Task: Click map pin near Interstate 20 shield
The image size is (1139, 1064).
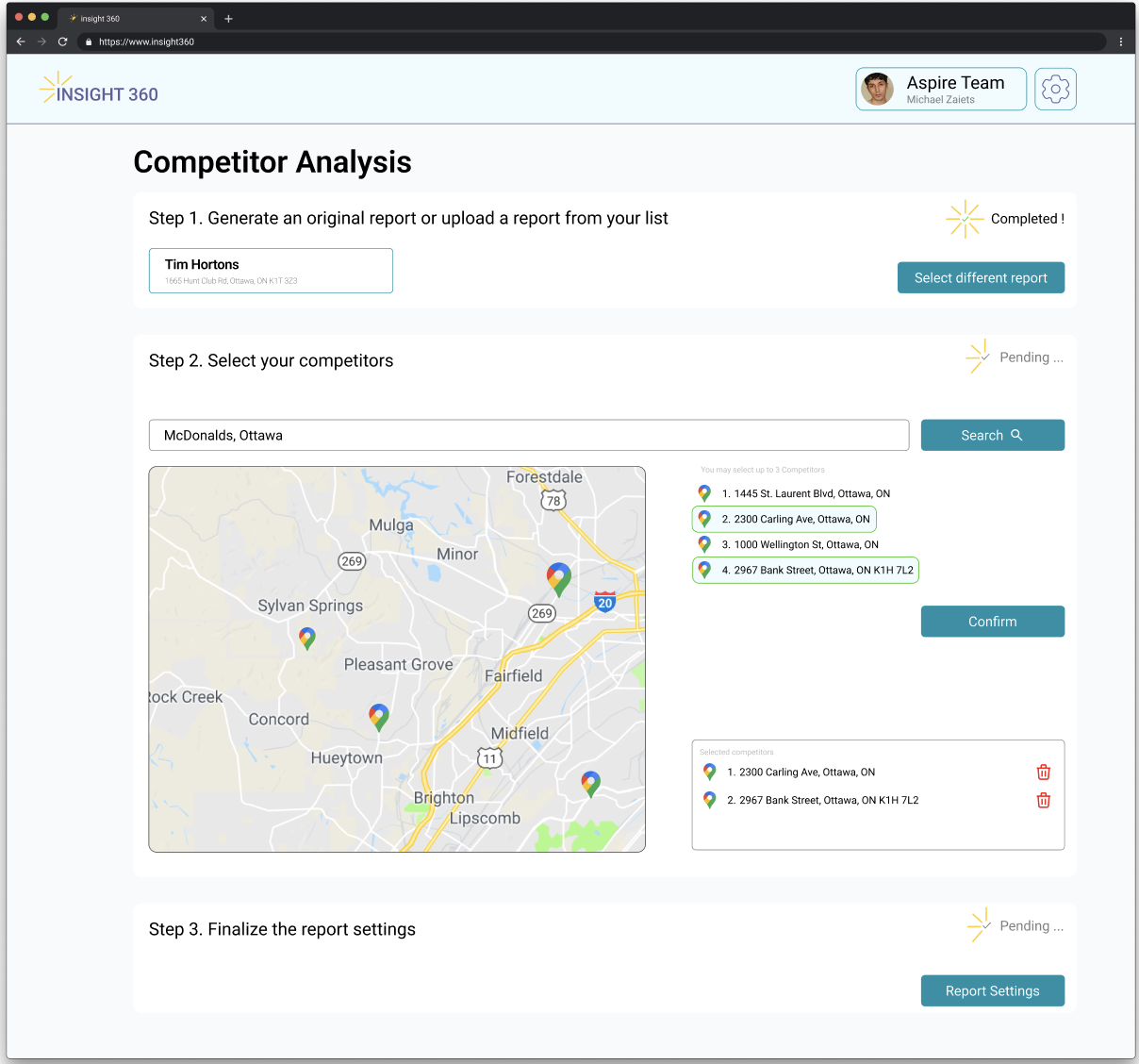Action: (559, 579)
